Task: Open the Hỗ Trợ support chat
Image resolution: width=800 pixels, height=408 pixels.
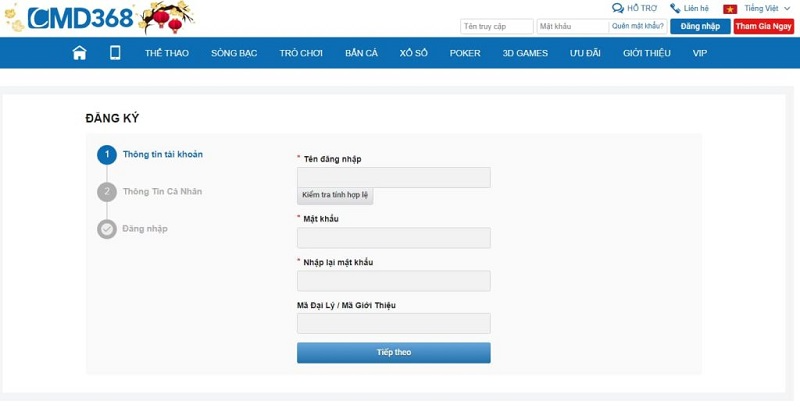Action: pyautogui.click(x=635, y=8)
